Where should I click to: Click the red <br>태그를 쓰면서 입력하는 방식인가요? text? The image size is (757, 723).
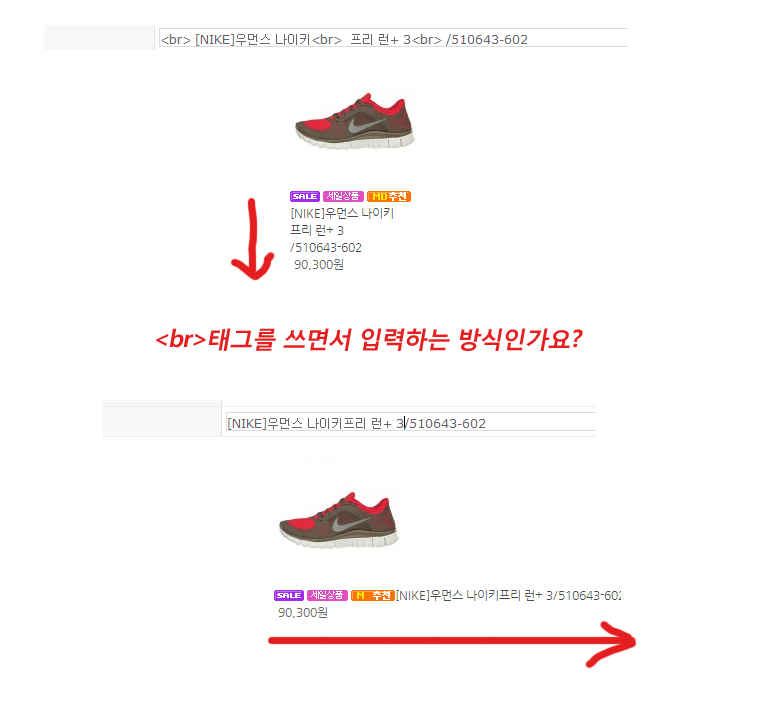(x=369, y=339)
